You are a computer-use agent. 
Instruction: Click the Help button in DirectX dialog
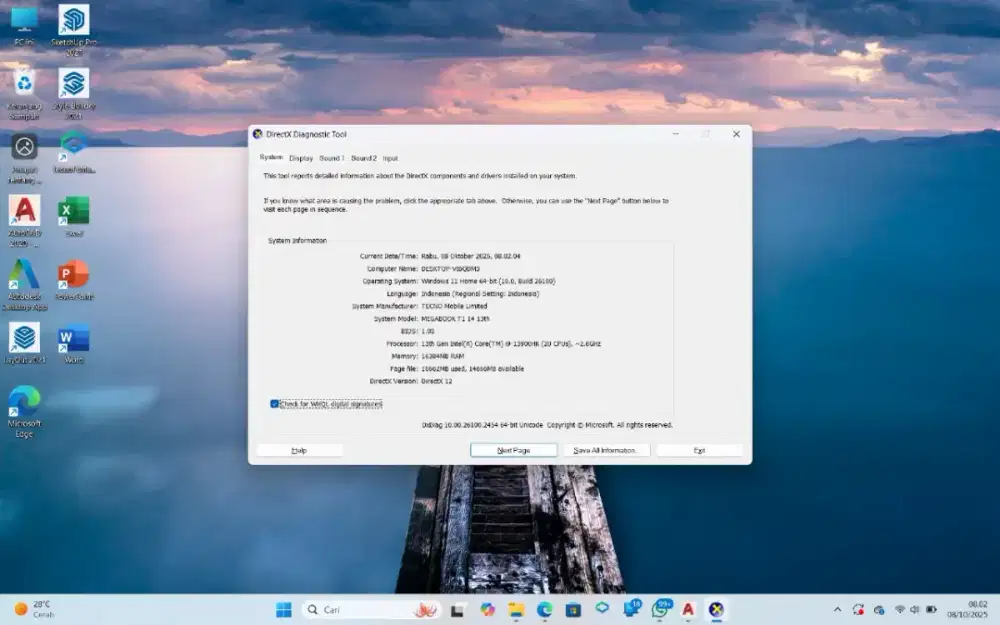299,451
